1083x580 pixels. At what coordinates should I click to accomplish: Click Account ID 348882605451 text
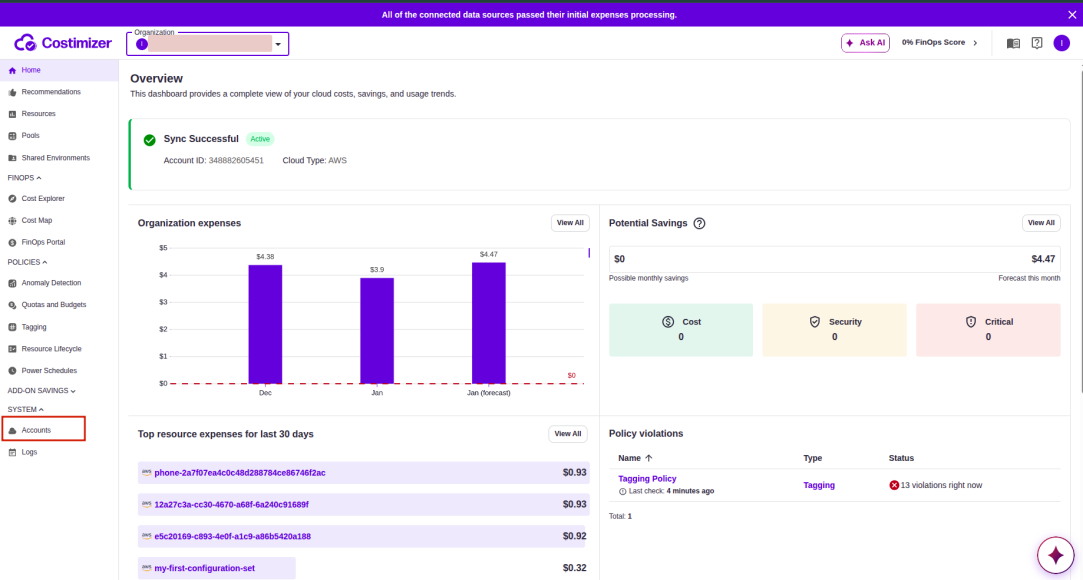click(213, 160)
